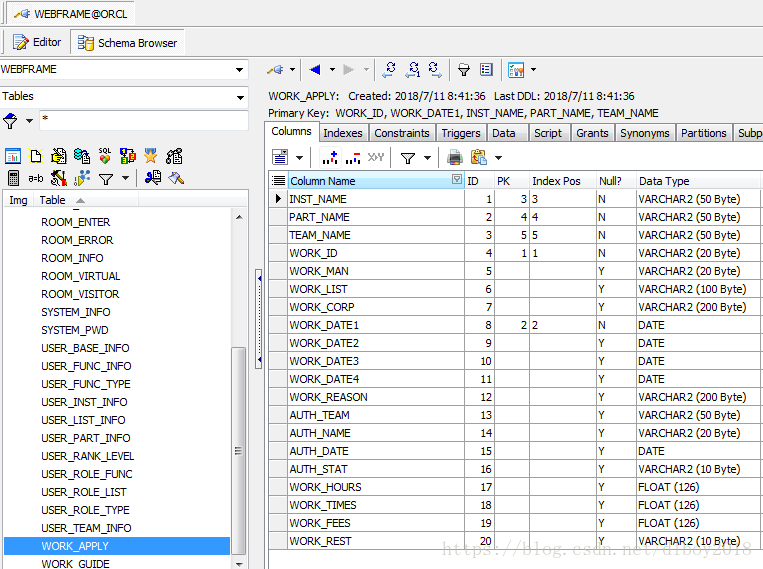The height and width of the screenshot is (569, 763).
Task: Click the plug connection icon in right toolbar
Action: [x=275, y=70]
